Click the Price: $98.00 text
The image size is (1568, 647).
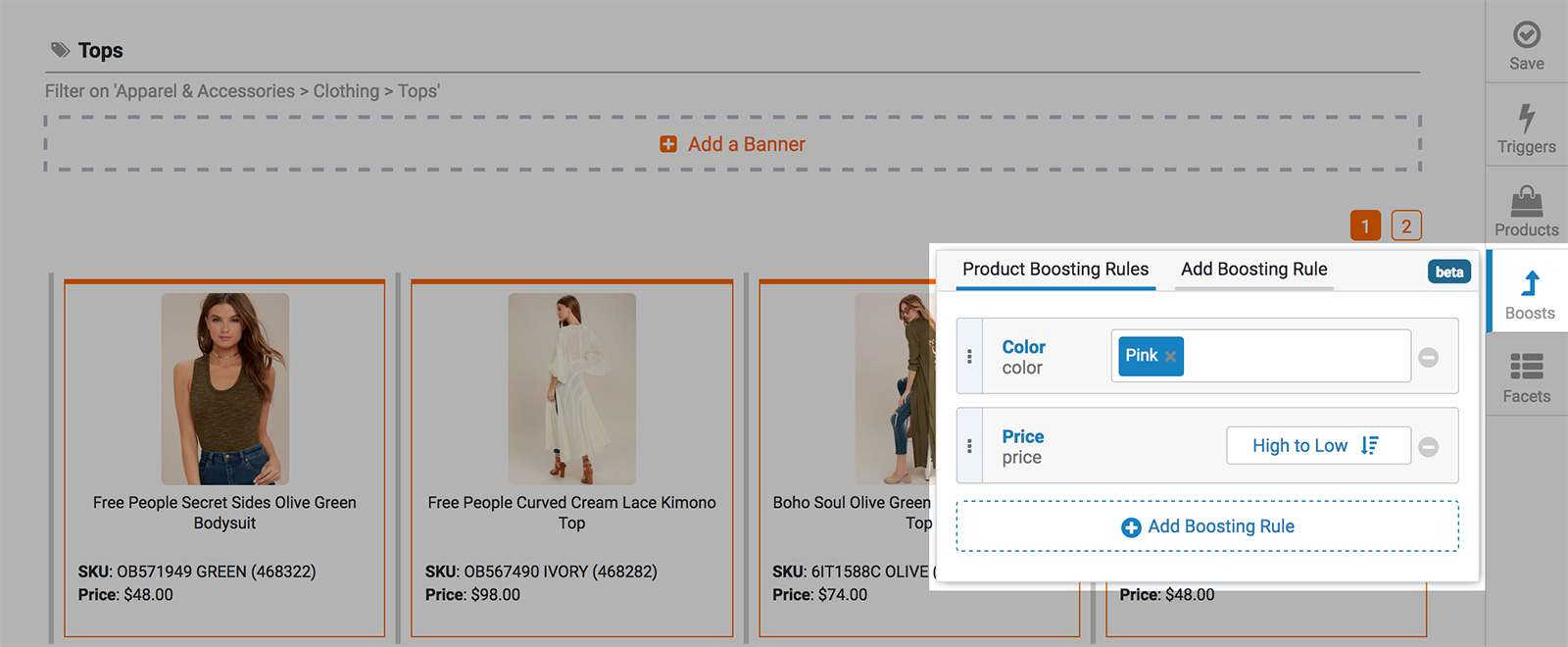pos(472,595)
